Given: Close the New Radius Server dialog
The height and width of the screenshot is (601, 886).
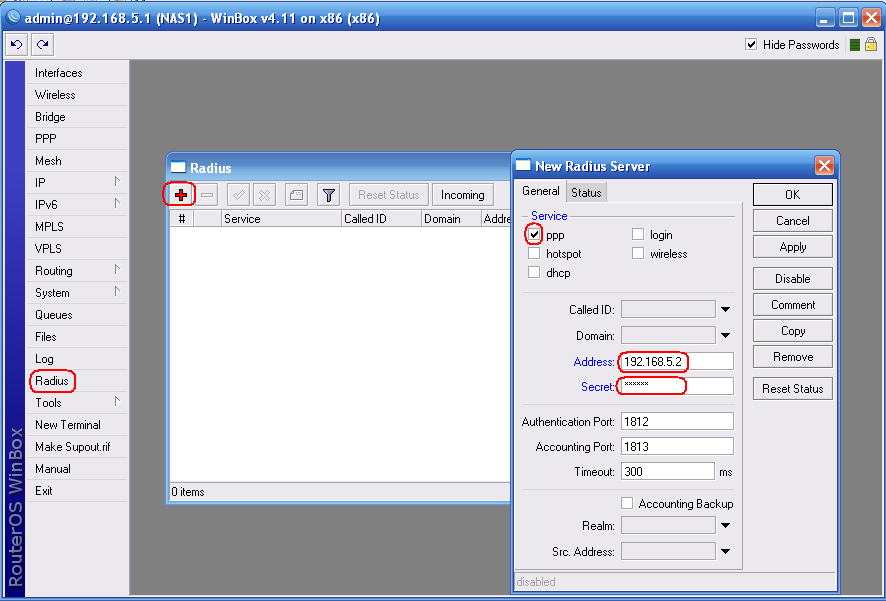Looking at the screenshot, I should (x=824, y=166).
